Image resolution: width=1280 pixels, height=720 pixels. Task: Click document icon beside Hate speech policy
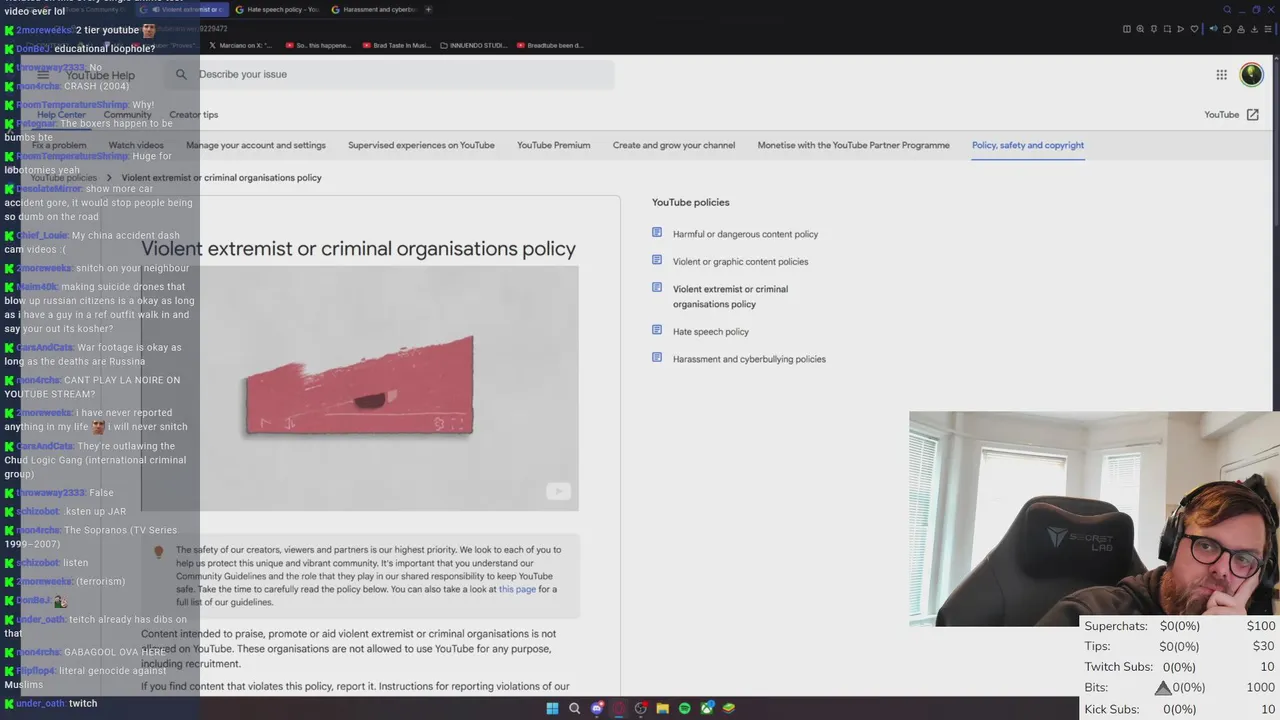coord(657,330)
